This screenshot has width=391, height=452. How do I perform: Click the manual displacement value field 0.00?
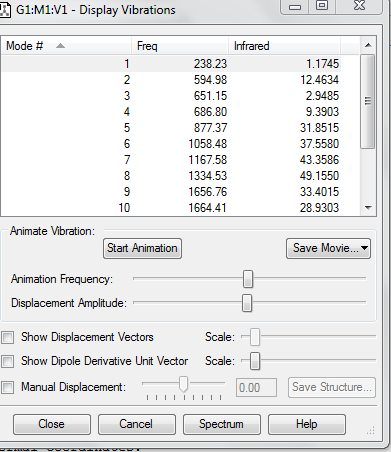[256, 388]
